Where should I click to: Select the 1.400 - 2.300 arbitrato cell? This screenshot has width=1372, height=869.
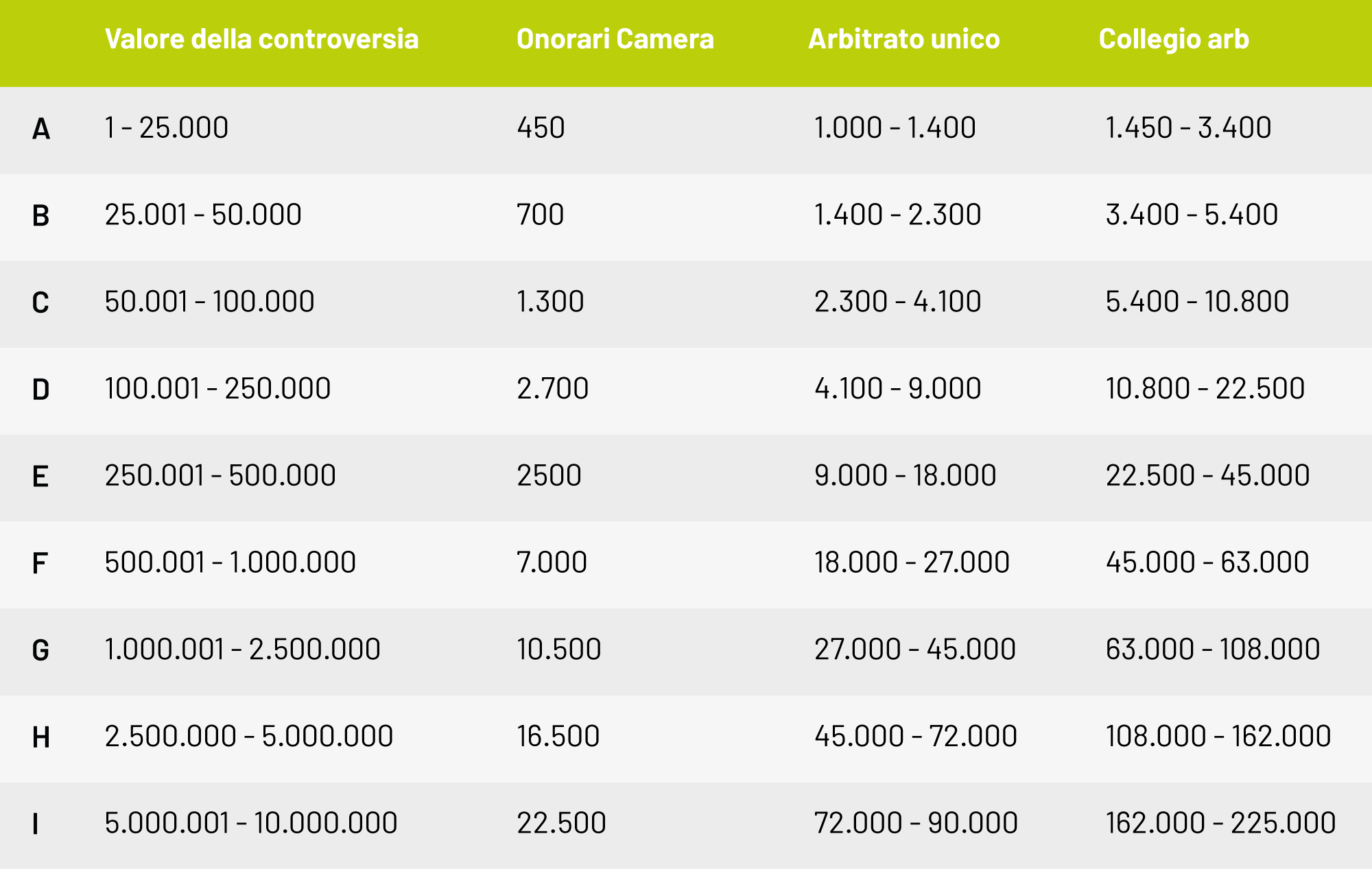coord(897,215)
